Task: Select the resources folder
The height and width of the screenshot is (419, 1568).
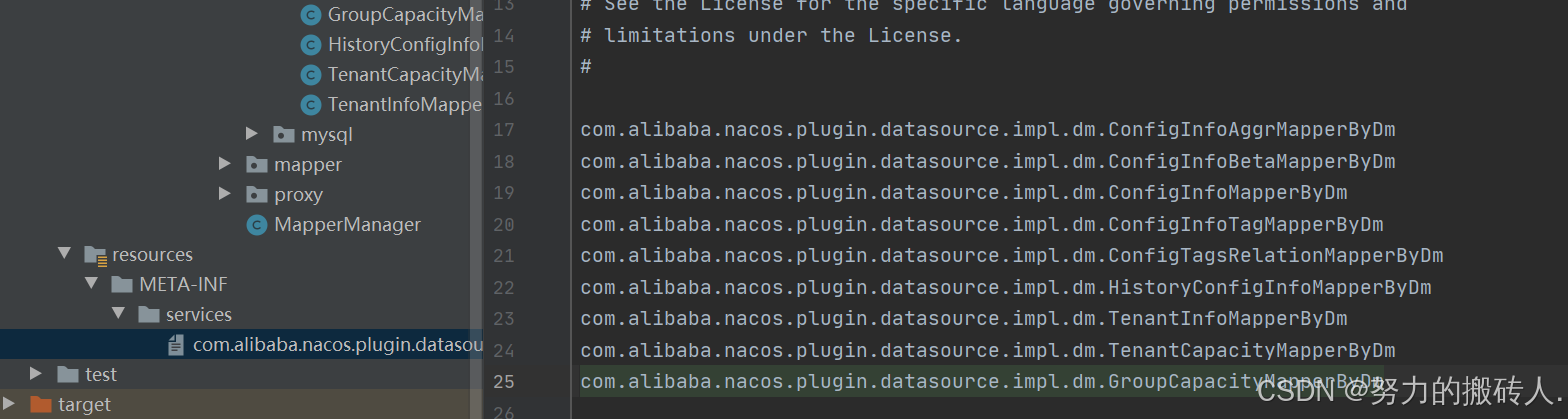Action: pyautogui.click(x=152, y=254)
